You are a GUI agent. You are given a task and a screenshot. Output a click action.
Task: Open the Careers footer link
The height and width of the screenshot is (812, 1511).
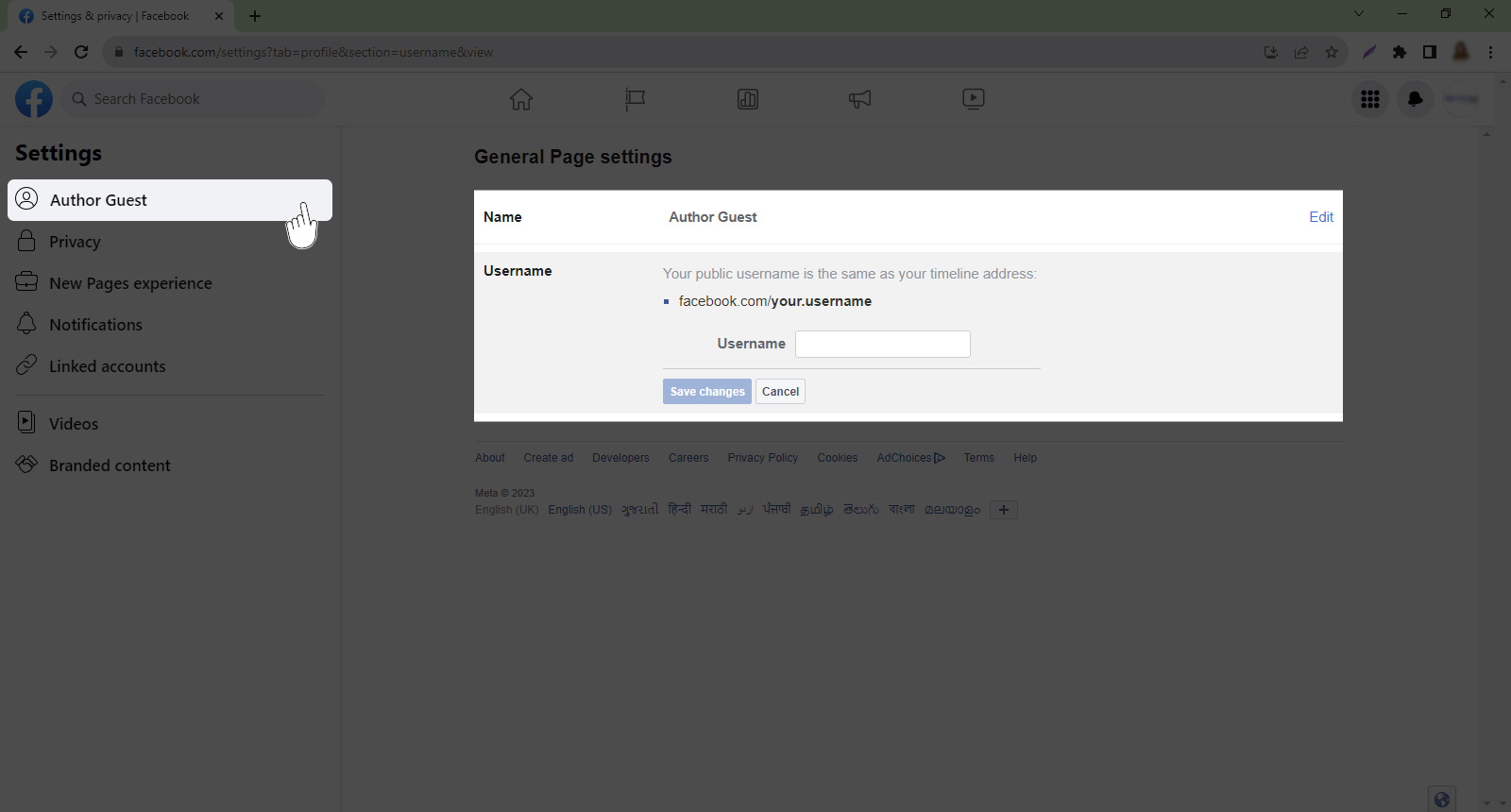pyautogui.click(x=688, y=458)
